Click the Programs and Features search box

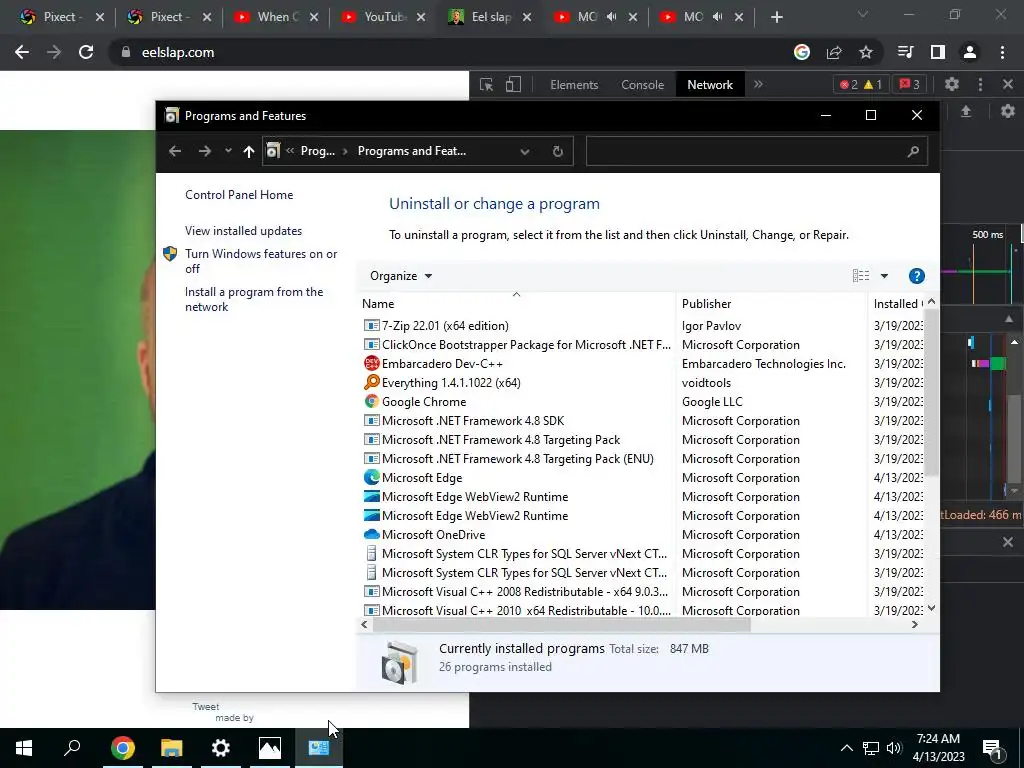pos(757,151)
